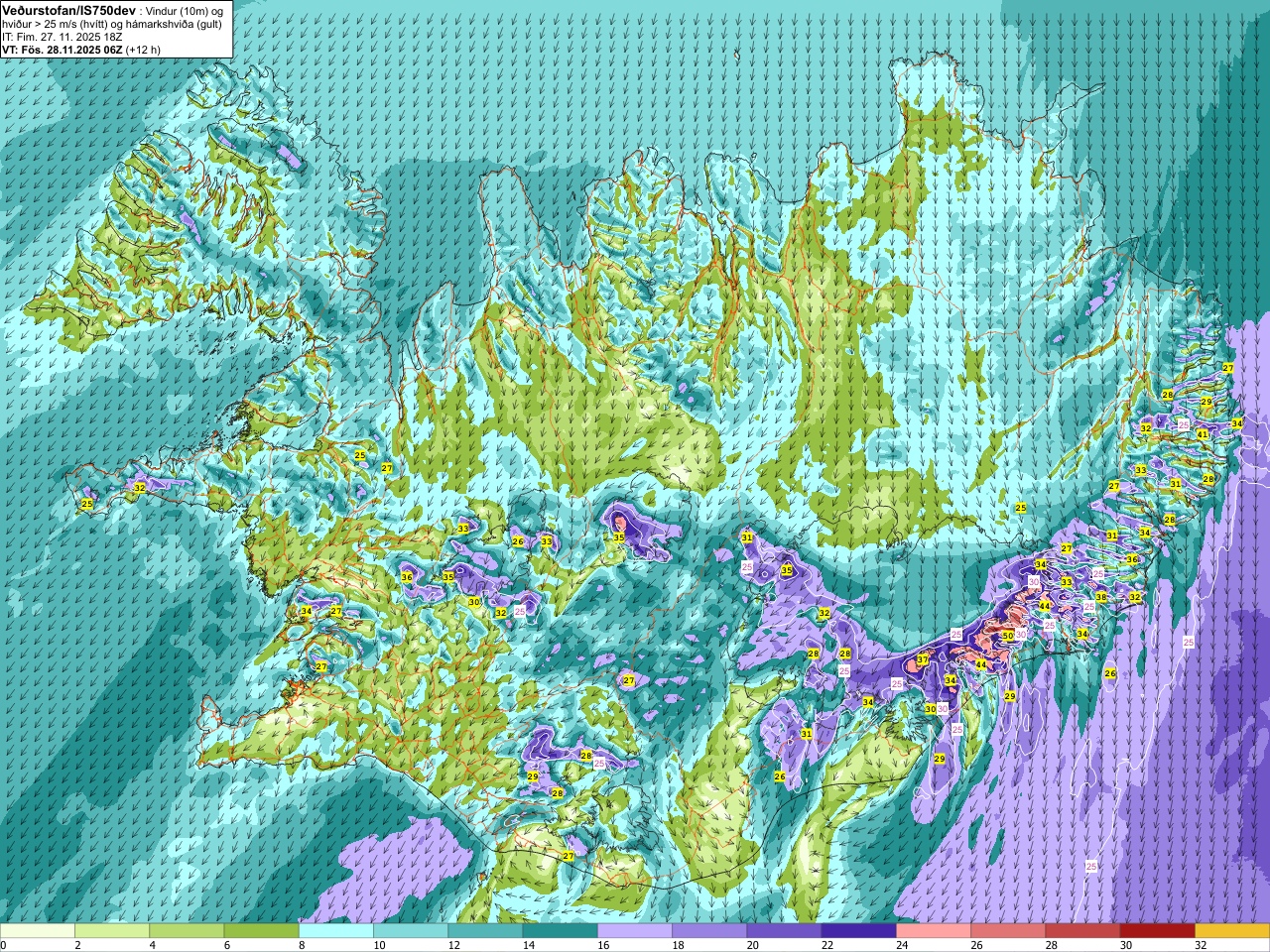Click the 16–18 m/s lavender legend swatch
The width and height of the screenshot is (1270, 952).
click(x=635, y=931)
